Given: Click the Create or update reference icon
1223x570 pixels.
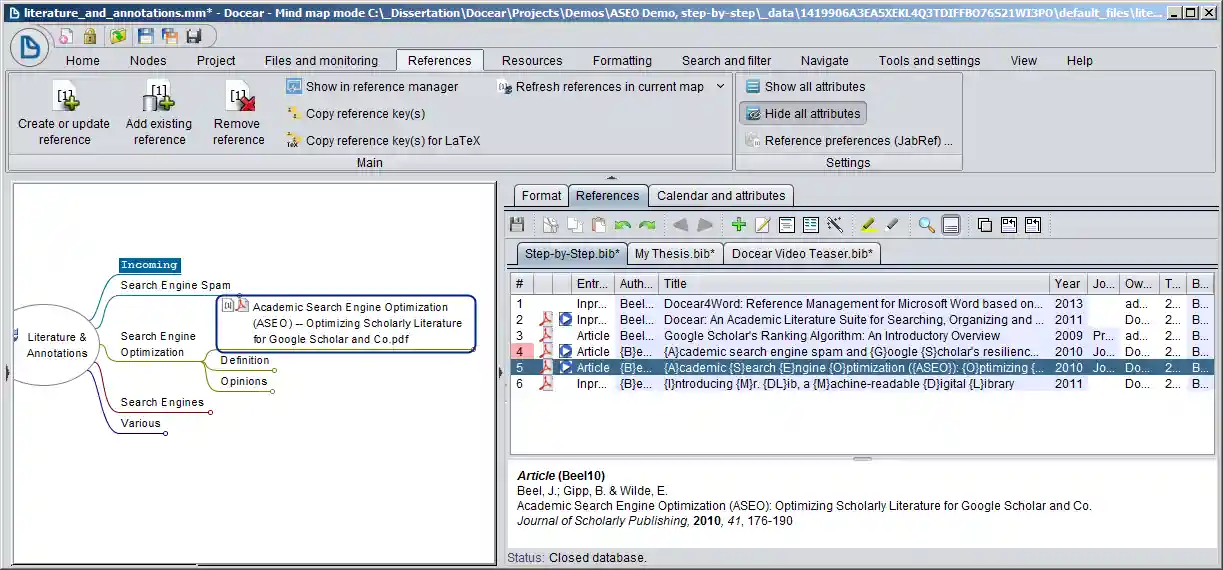Looking at the screenshot, I should click(65, 97).
